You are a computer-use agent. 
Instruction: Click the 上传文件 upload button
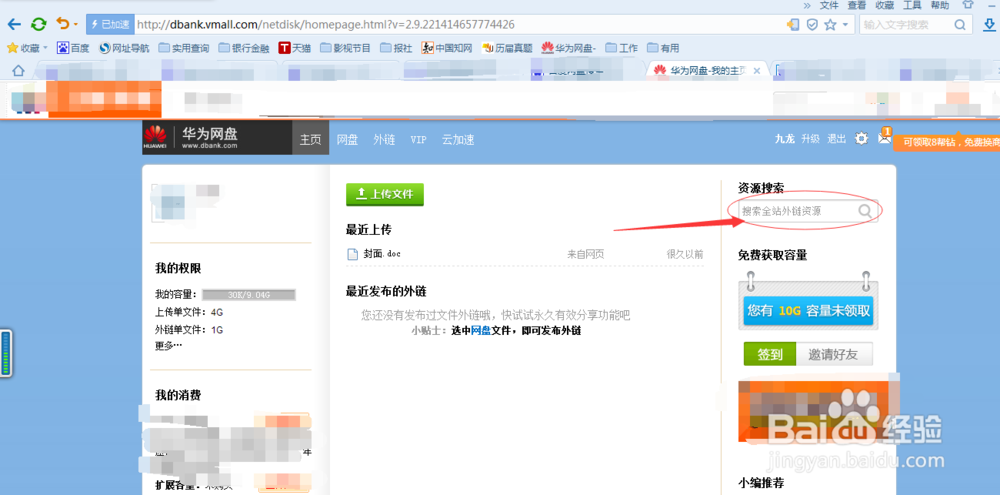(x=385, y=195)
